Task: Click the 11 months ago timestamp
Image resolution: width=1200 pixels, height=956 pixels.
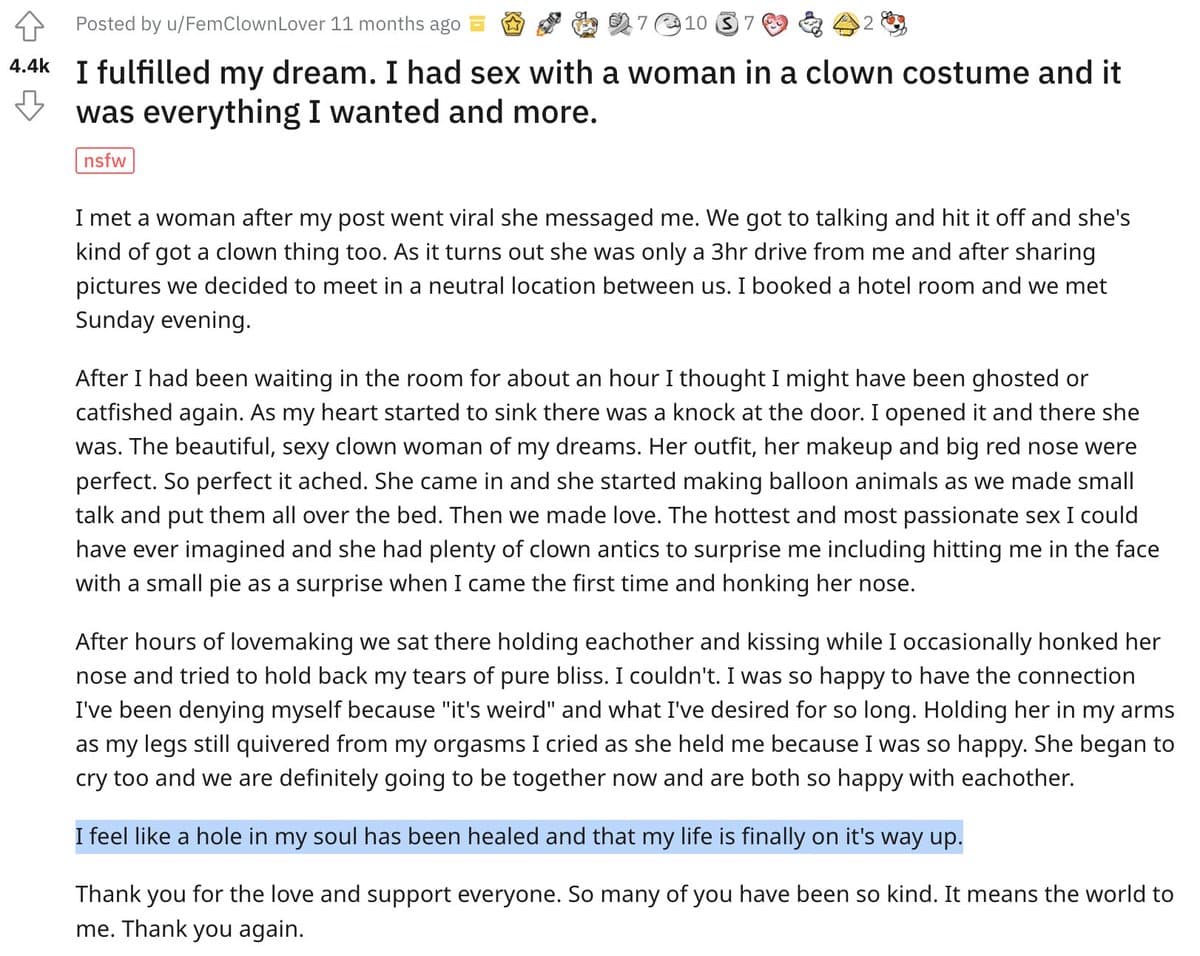Action: pos(395,24)
